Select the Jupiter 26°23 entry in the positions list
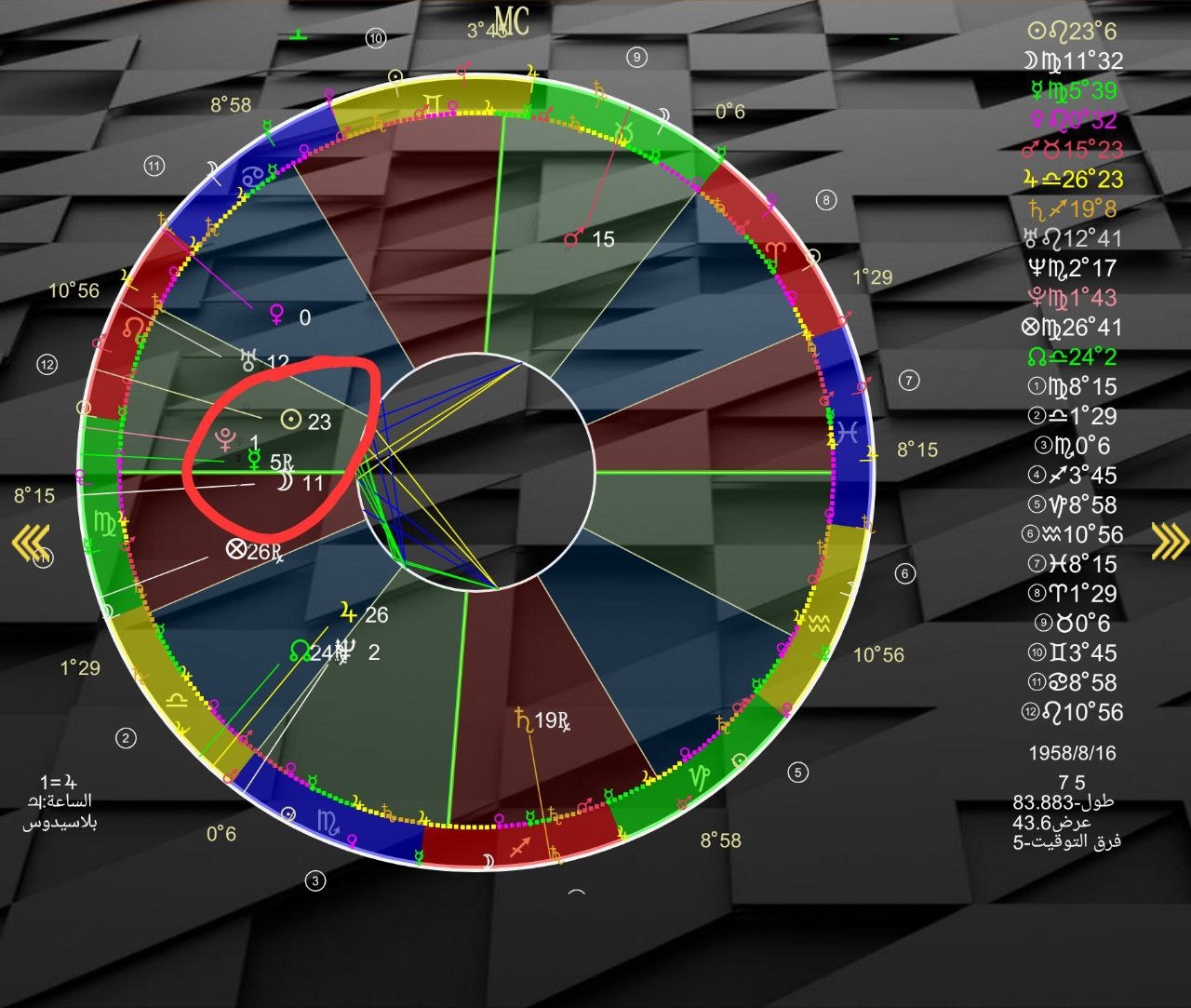 click(x=1071, y=179)
